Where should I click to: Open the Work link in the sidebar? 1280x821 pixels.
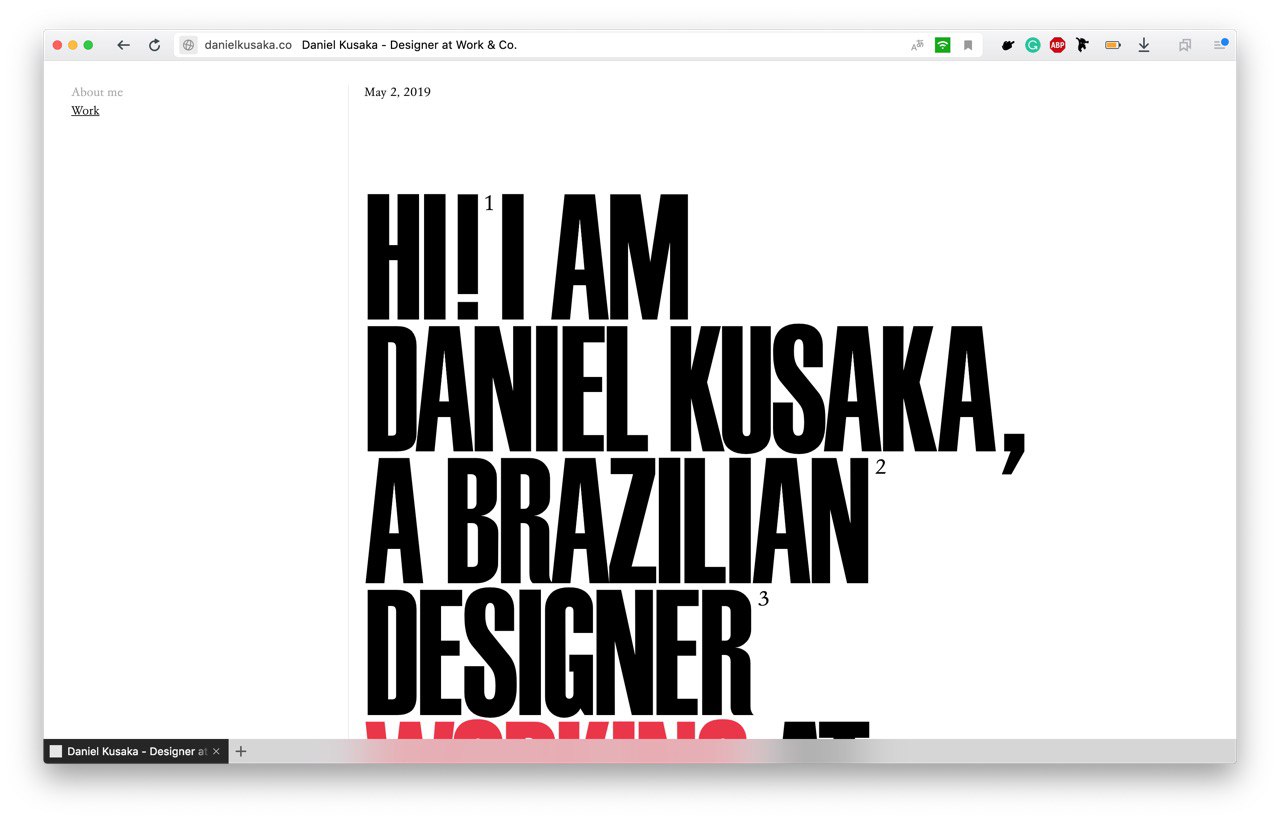click(x=85, y=110)
